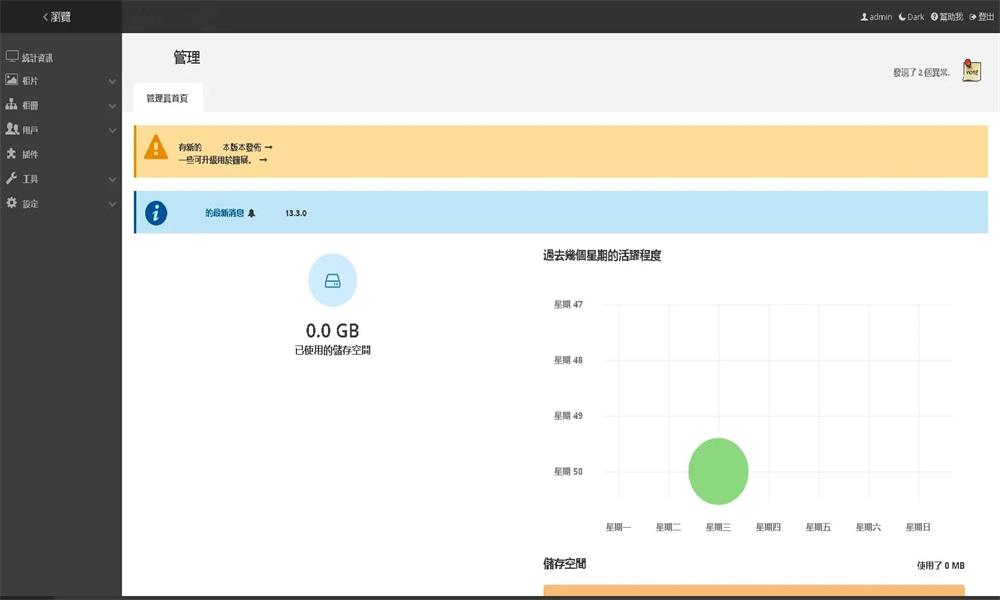Open Plugins puzzle piece icon
This screenshot has height=600, width=1000.
[11, 153]
